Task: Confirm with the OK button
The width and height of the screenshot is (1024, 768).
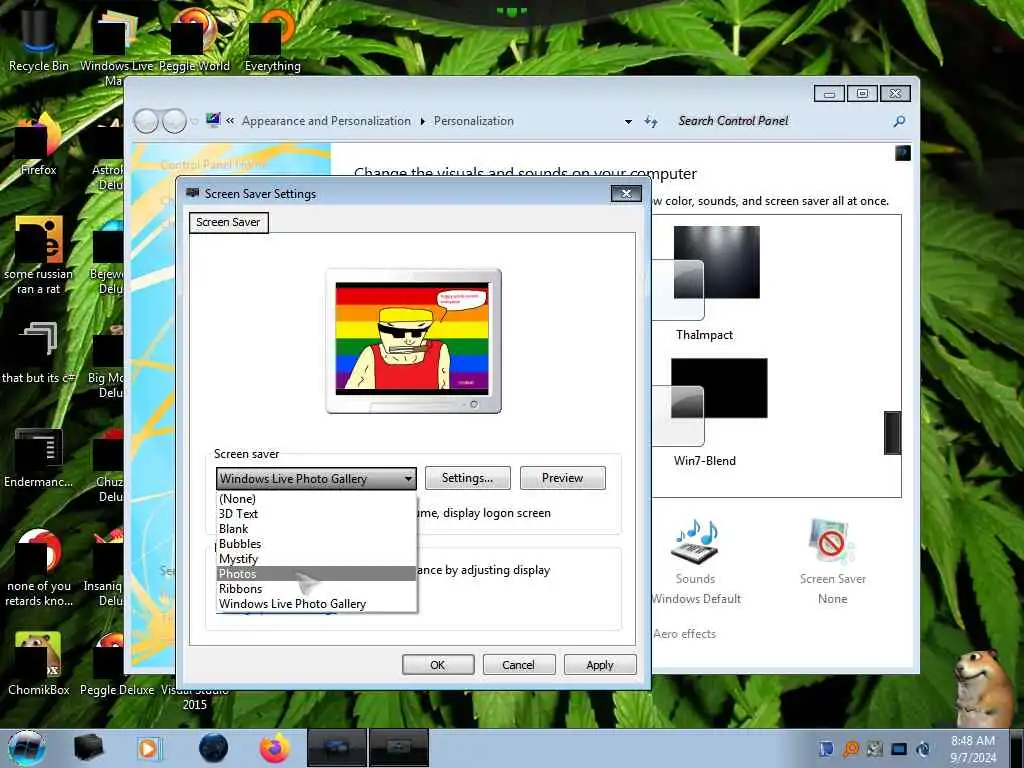Action: click(438, 665)
